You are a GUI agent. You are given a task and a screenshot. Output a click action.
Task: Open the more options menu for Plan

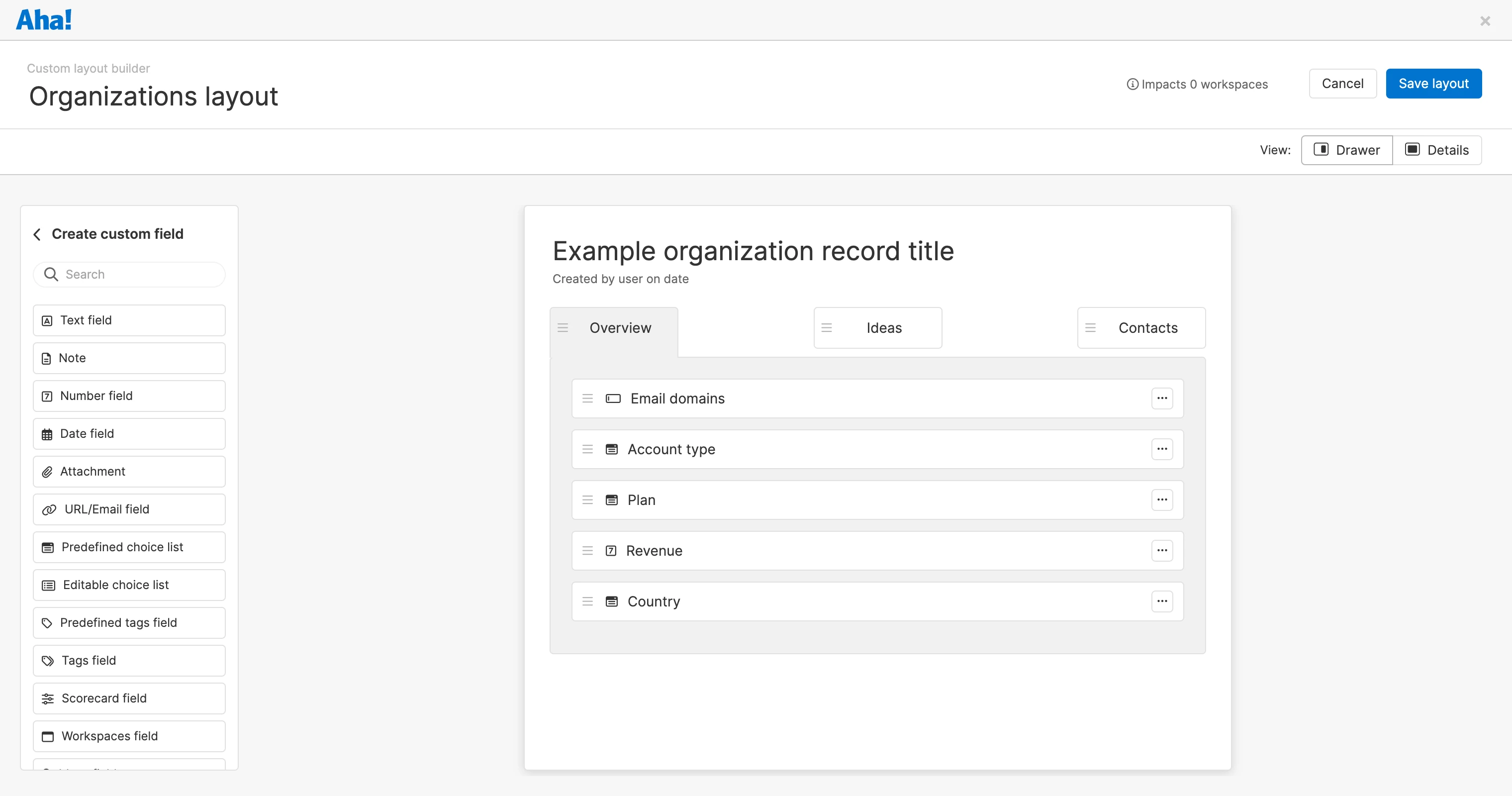click(x=1161, y=500)
